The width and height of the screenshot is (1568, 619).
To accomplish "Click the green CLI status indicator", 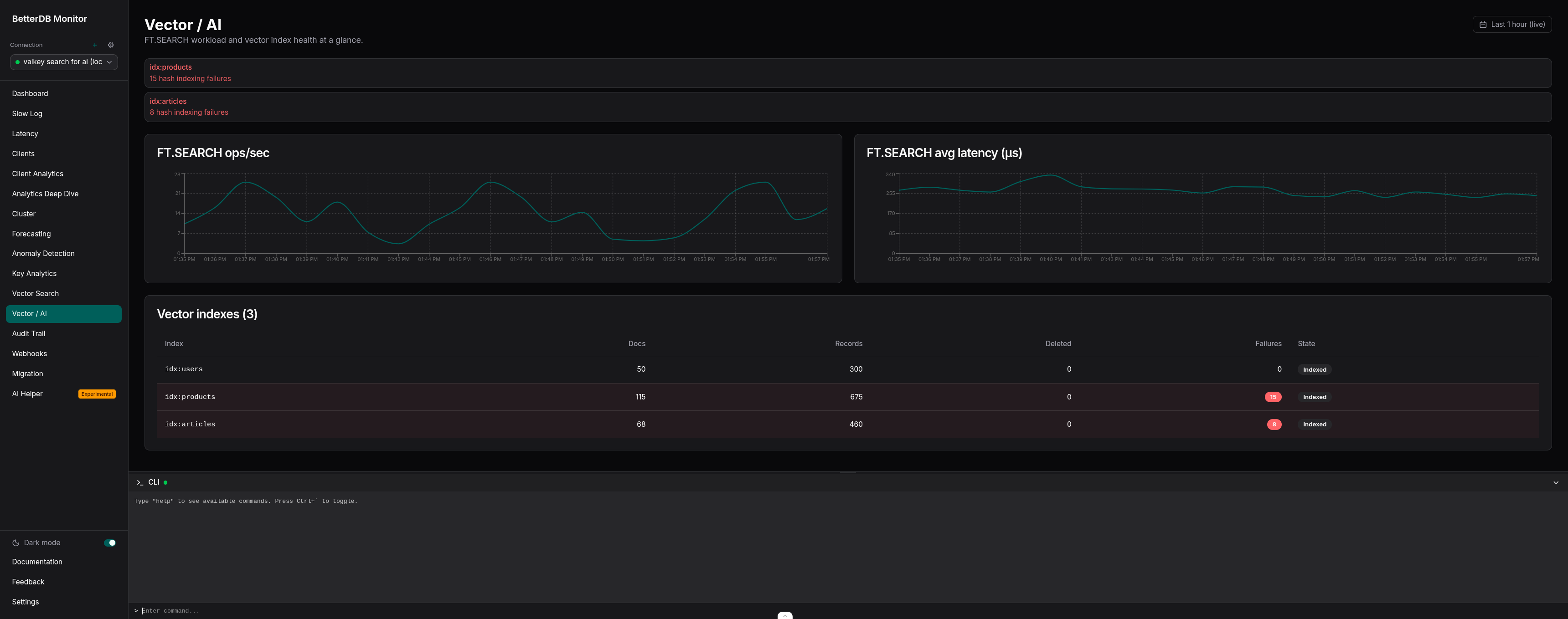I will click(165, 481).
